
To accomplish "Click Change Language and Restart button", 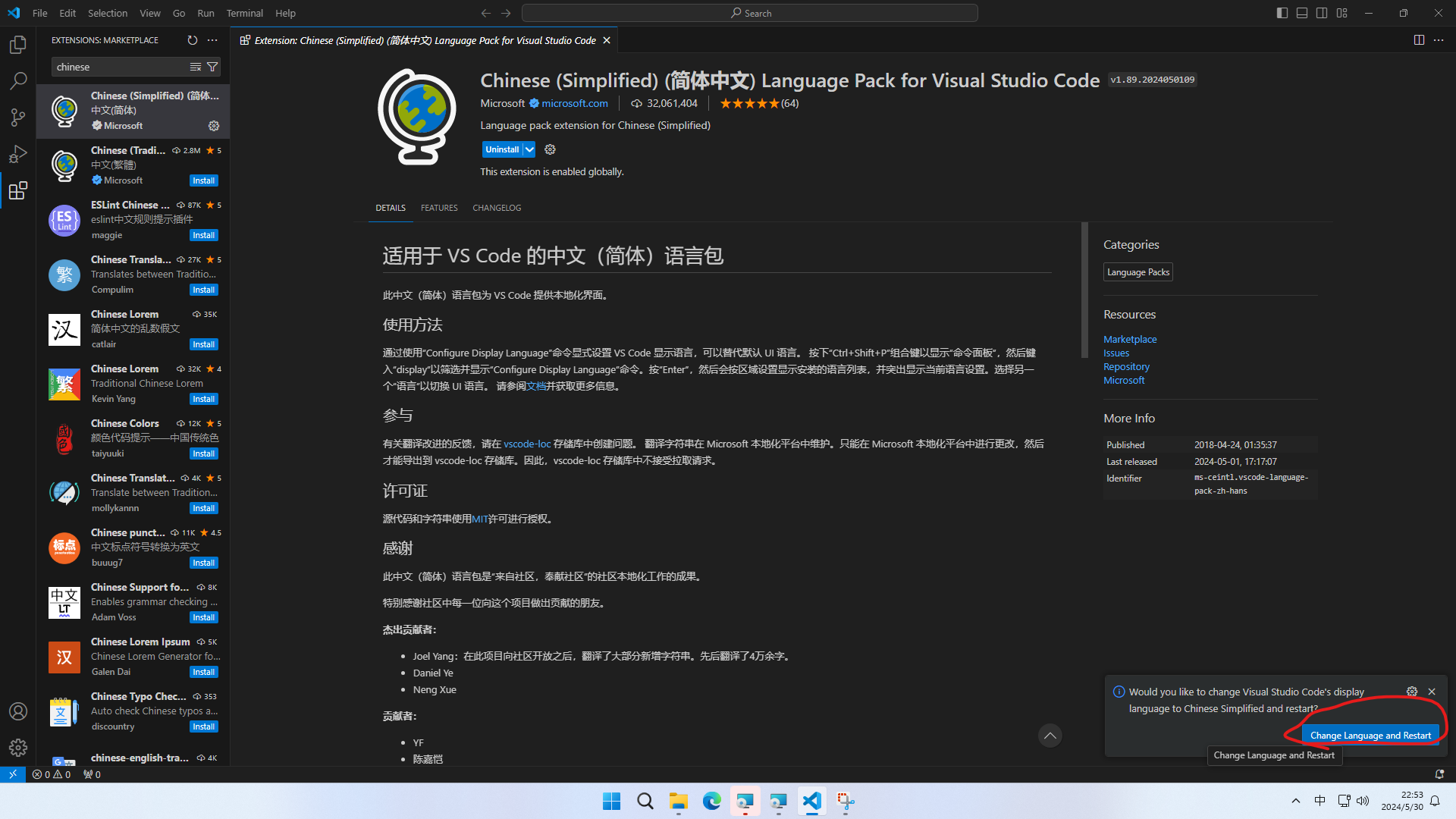I will coord(1370,736).
